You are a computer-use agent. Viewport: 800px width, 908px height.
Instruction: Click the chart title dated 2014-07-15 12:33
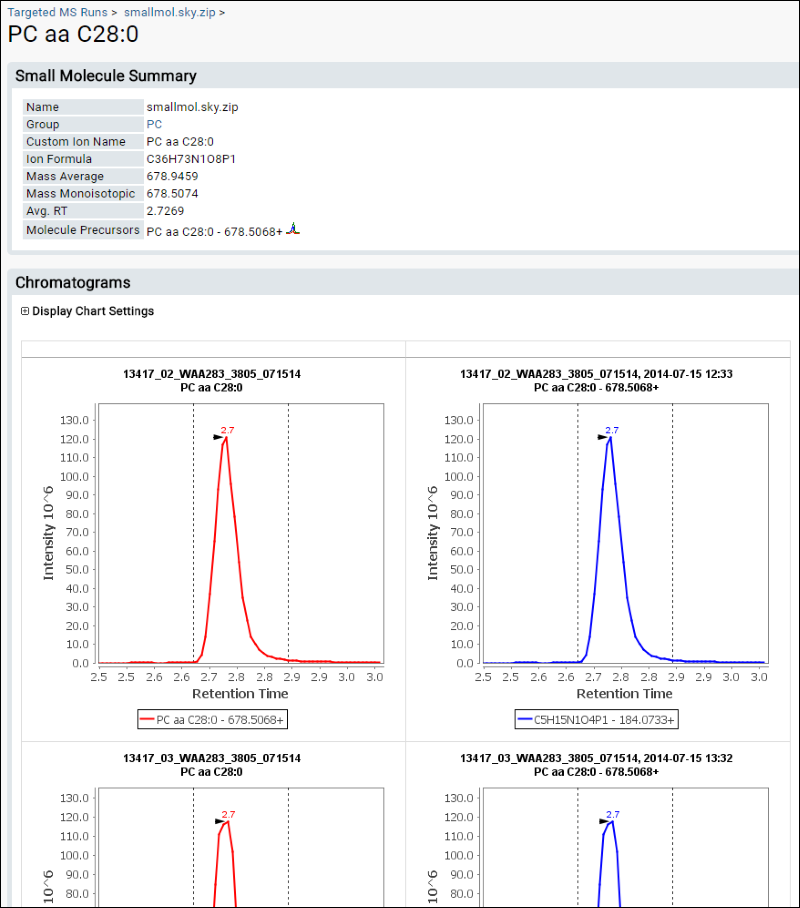pyautogui.click(x=597, y=374)
